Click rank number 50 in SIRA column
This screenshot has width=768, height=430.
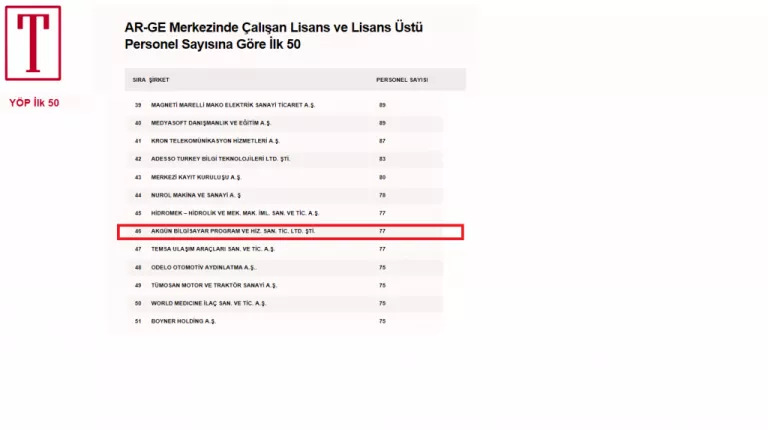point(138,304)
